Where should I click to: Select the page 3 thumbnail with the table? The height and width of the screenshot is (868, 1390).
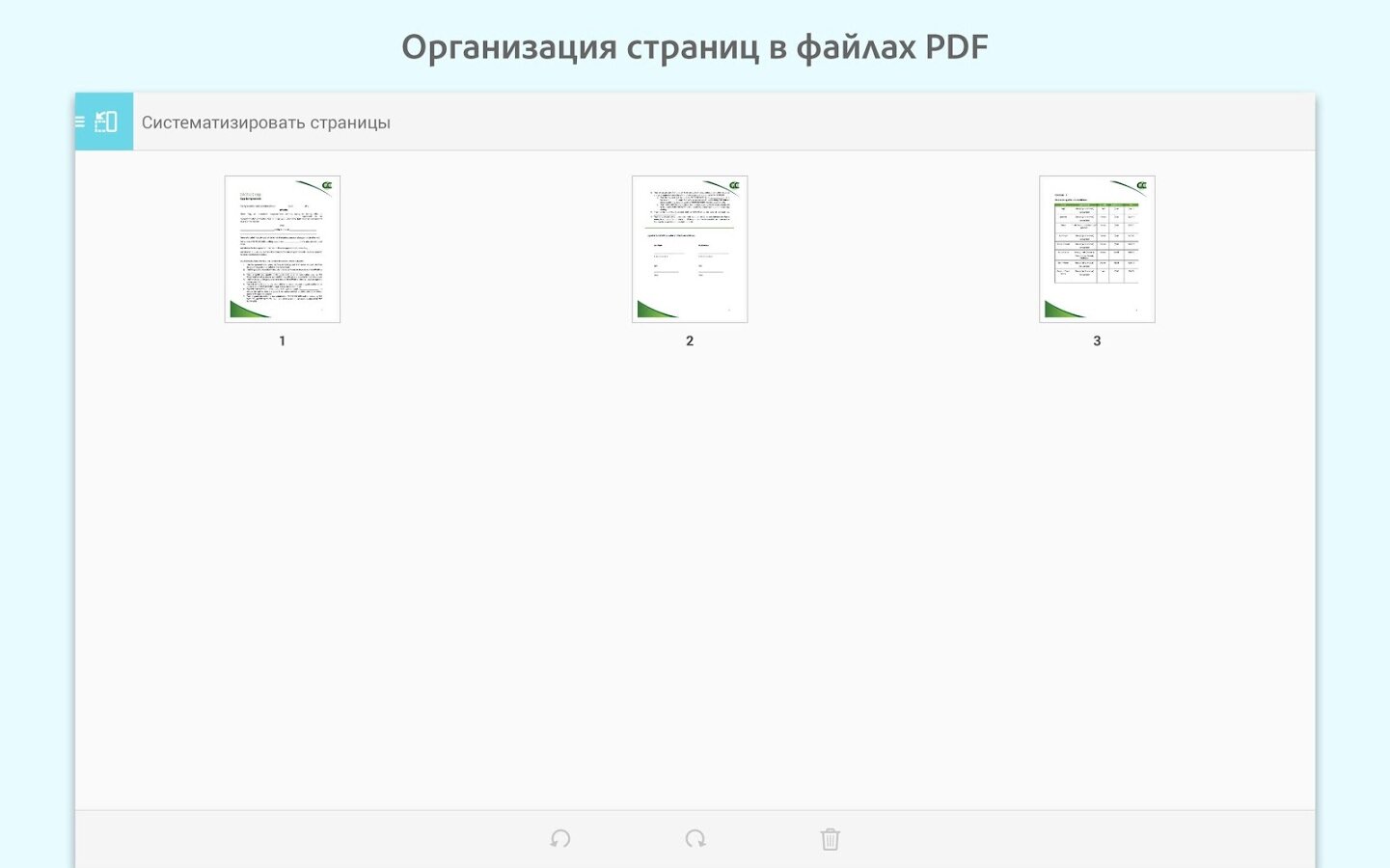(x=1097, y=249)
